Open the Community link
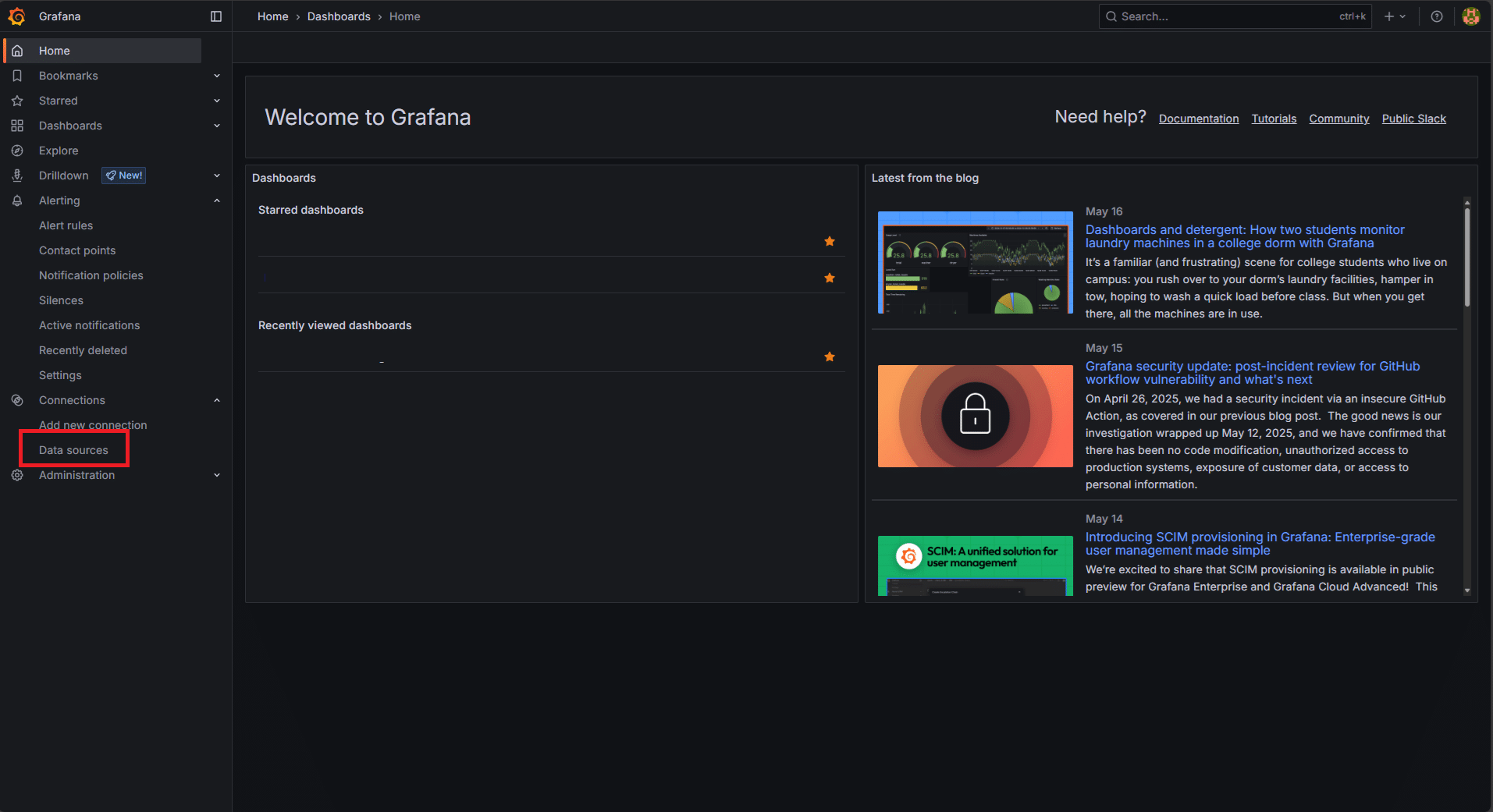 pyautogui.click(x=1339, y=119)
